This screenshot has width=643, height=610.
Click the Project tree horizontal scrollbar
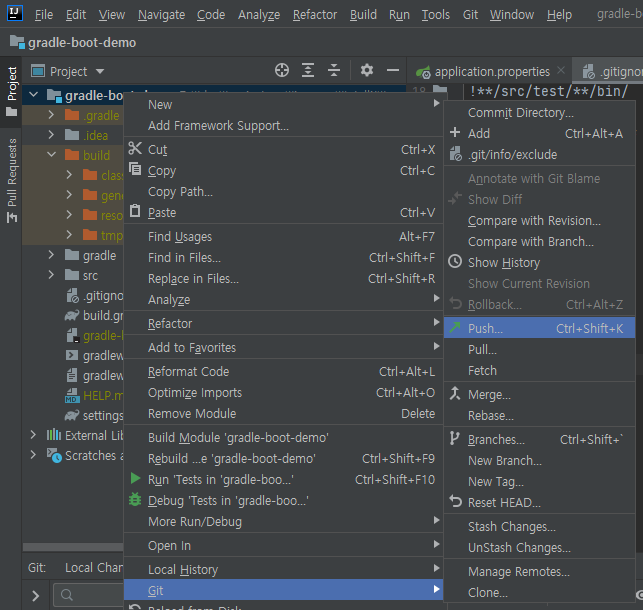pyautogui.click(x=73, y=547)
